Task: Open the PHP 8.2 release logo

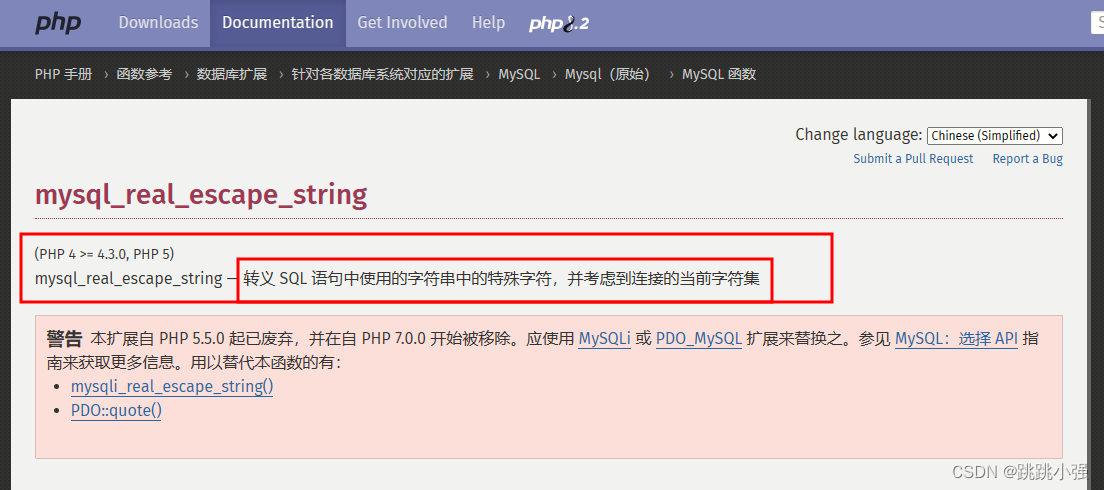Action: tap(559, 23)
